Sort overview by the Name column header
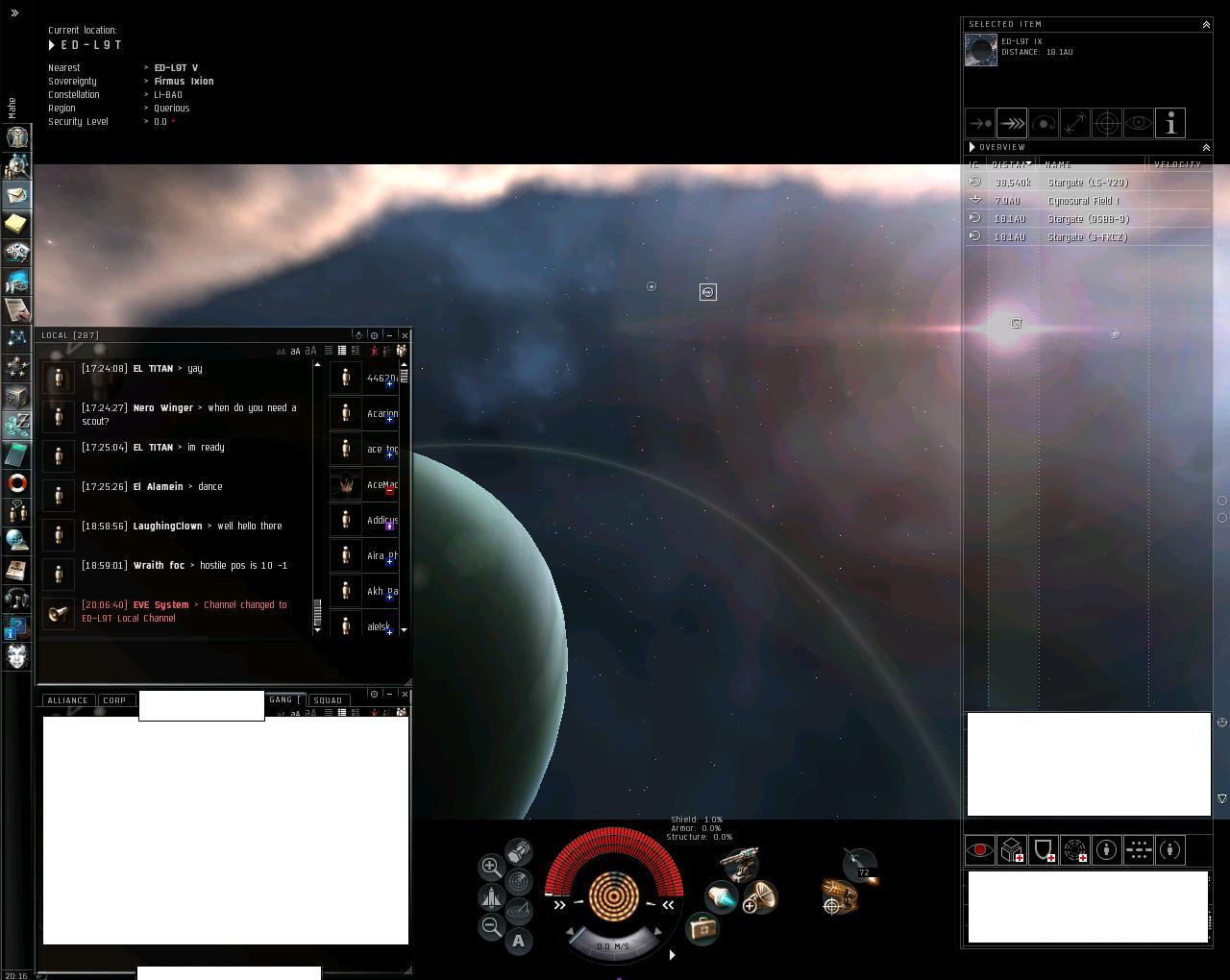 click(x=1058, y=164)
